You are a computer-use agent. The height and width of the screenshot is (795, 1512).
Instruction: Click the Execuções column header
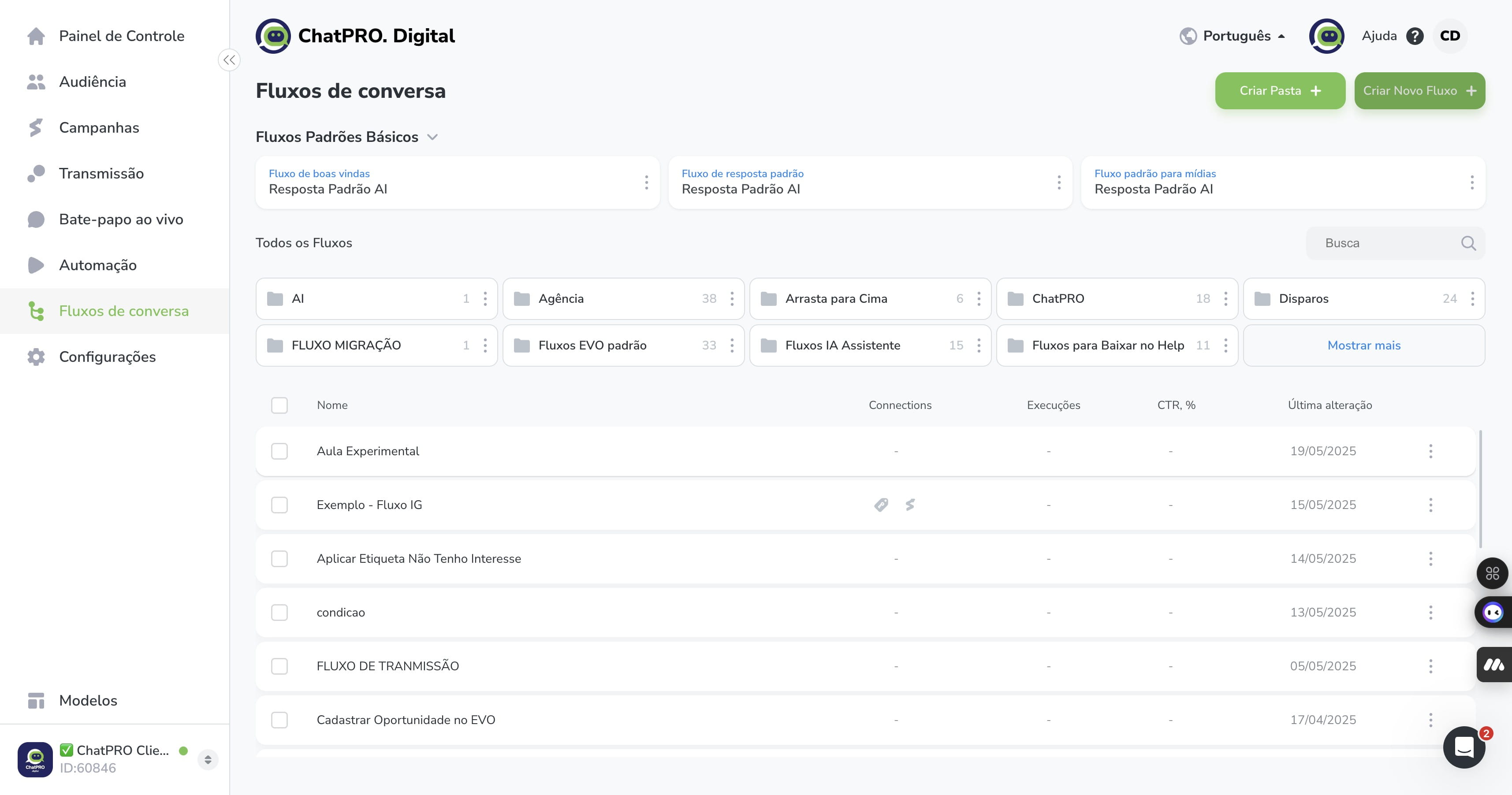pos(1053,405)
